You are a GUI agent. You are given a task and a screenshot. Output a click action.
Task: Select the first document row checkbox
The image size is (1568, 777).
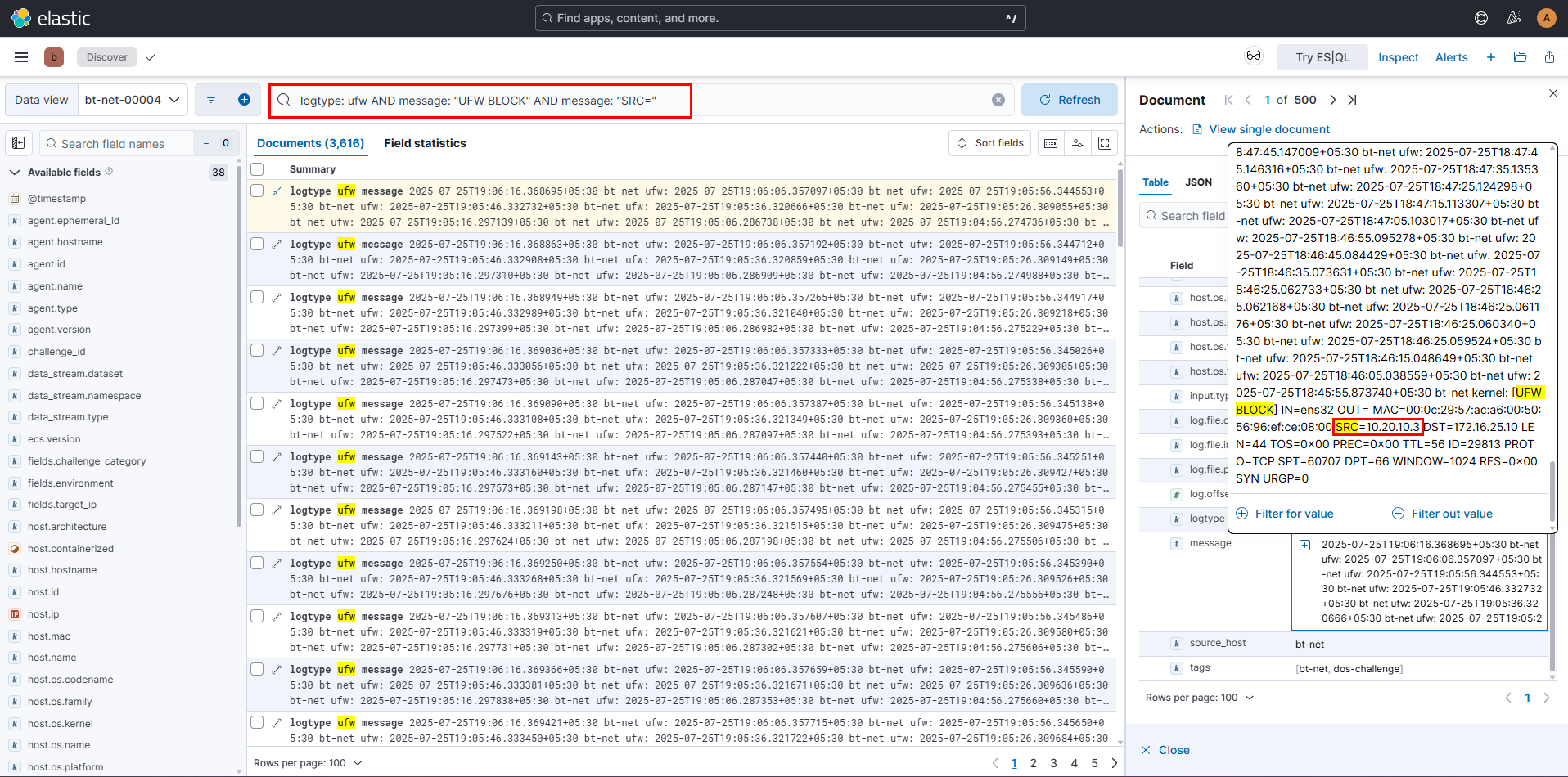[x=257, y=191]
